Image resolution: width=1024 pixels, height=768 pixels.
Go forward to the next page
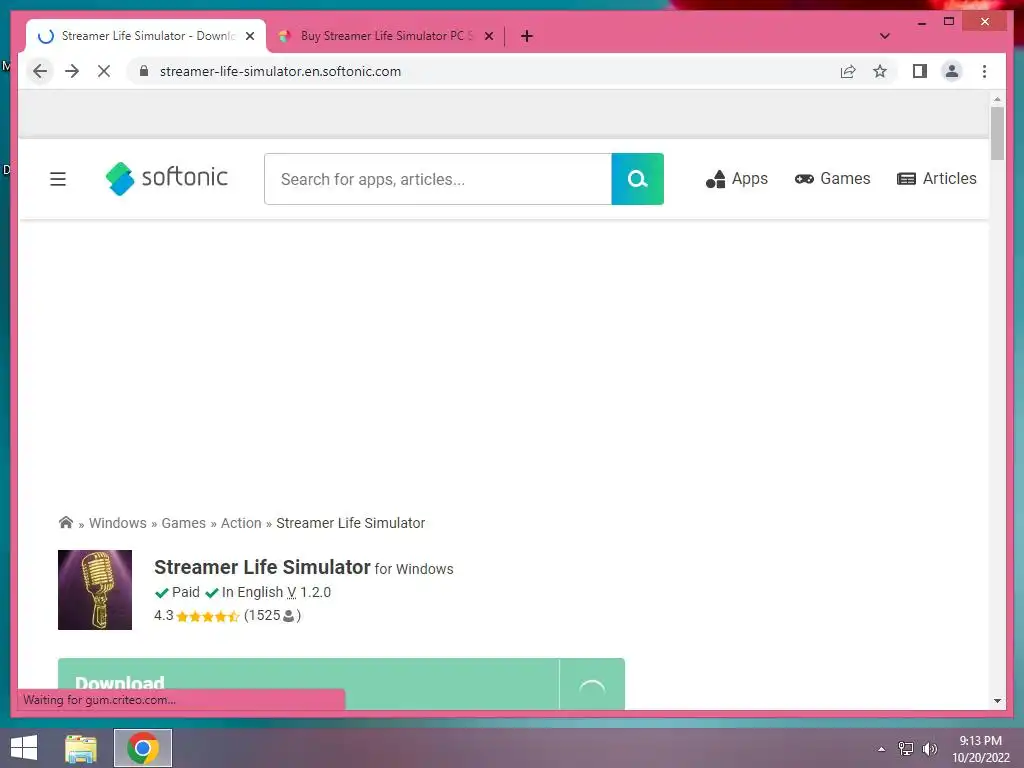pos(72,71)
